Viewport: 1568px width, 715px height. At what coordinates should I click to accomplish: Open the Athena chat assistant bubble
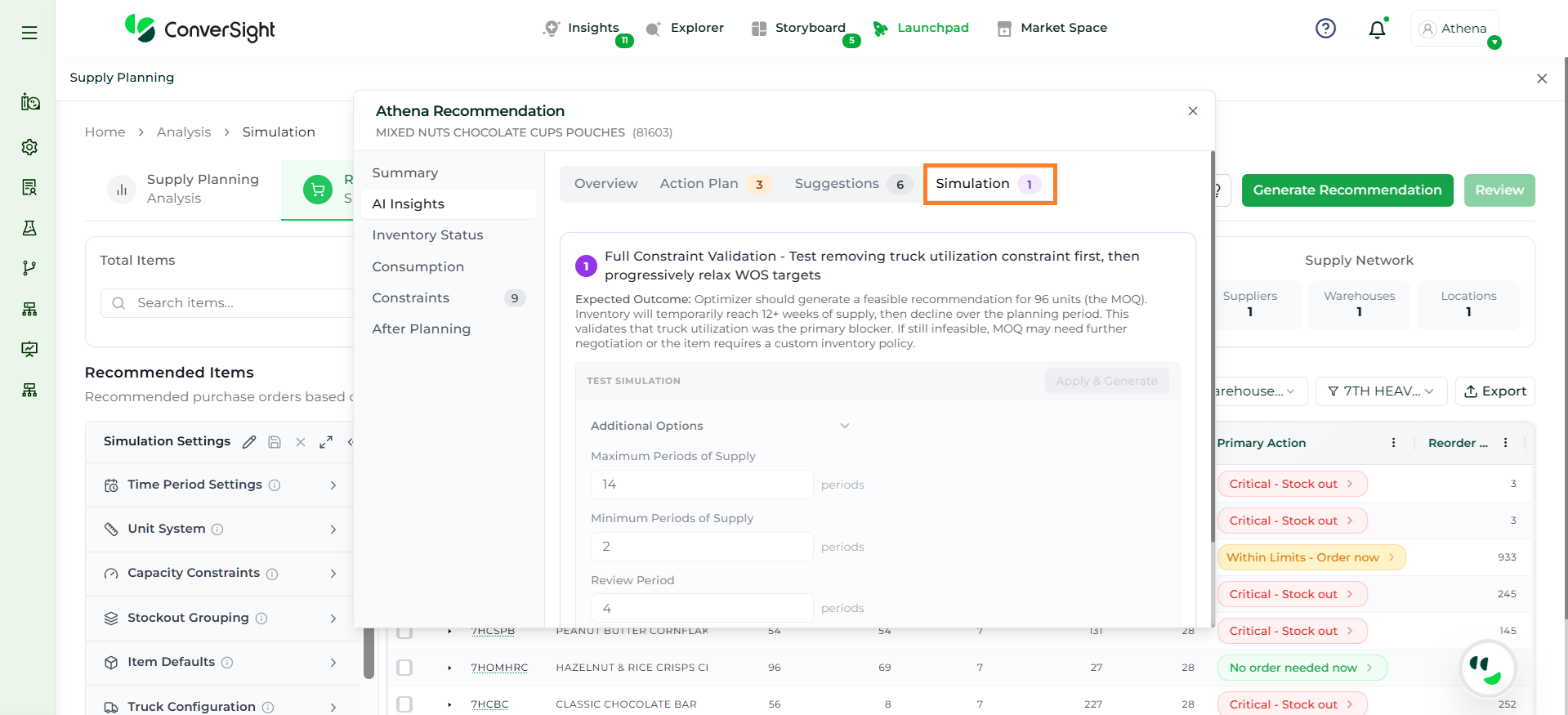click(1487, 668)
